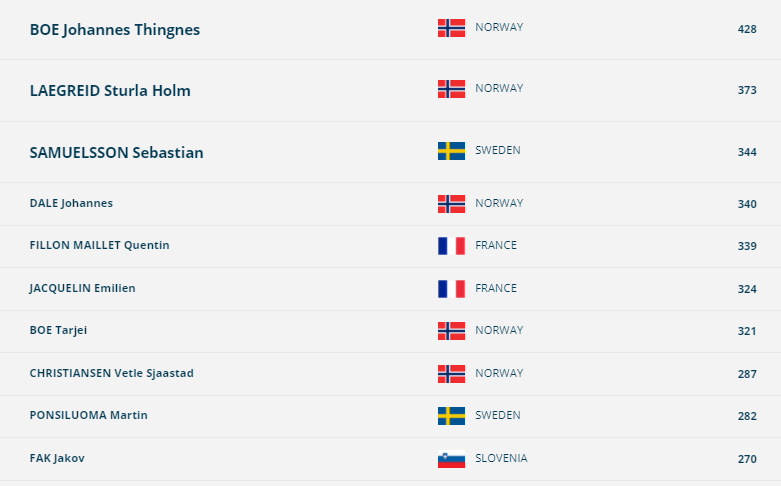Select FILLON MAILLET Quentin name
The height and width of the screenshot is (486, 781).
pos(100,245)
